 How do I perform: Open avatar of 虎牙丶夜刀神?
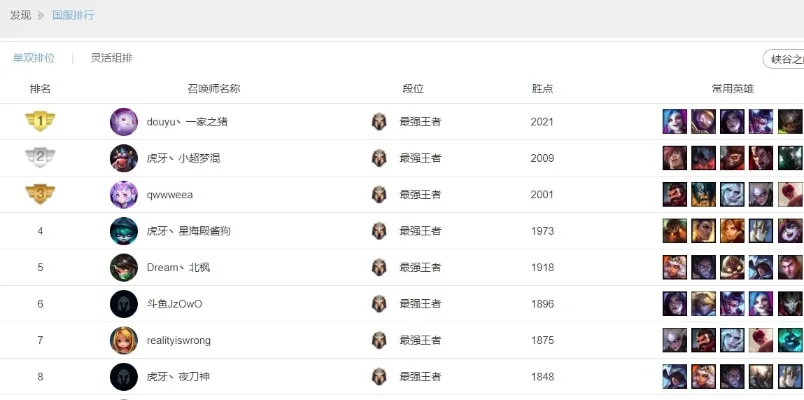click(124, 377)
